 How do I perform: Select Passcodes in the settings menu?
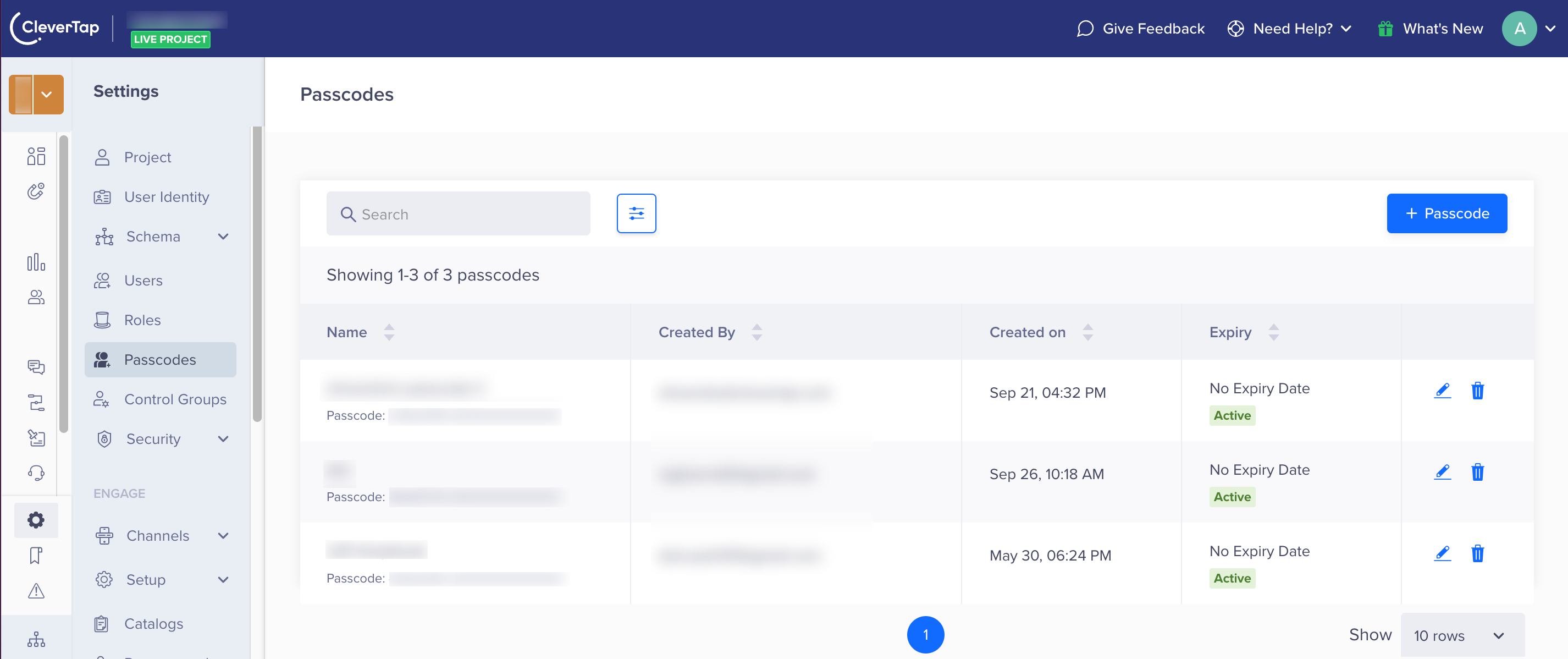tap(161, 359)
